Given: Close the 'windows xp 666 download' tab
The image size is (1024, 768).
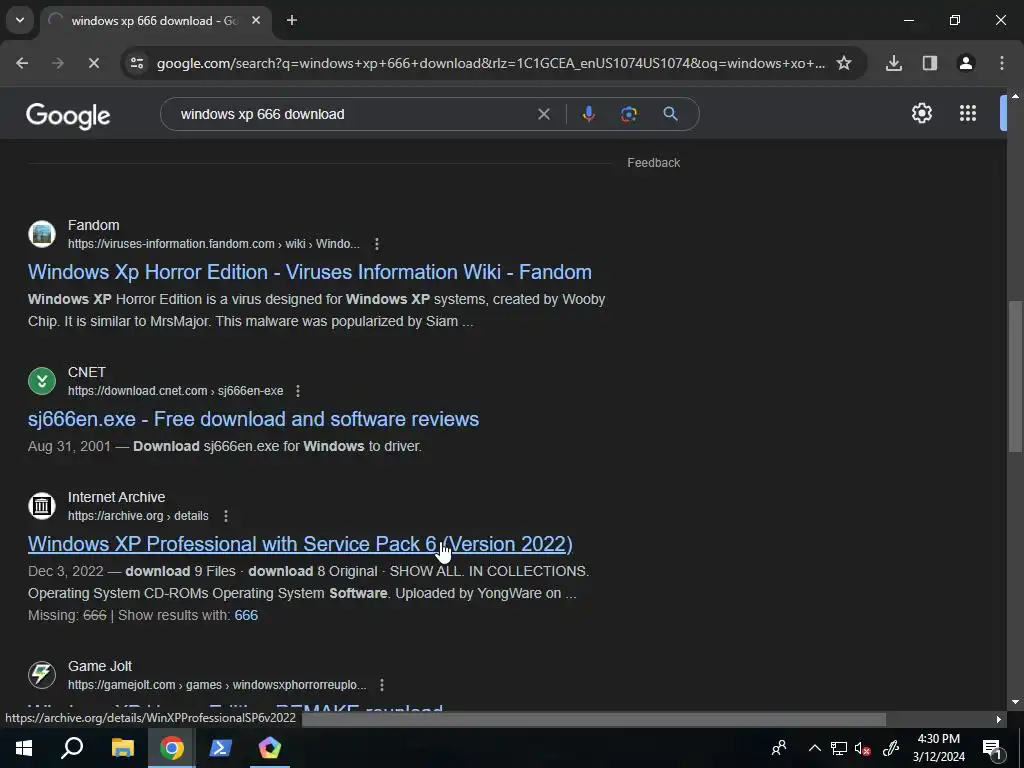Looking at the screenshot, I should (256, 20).
